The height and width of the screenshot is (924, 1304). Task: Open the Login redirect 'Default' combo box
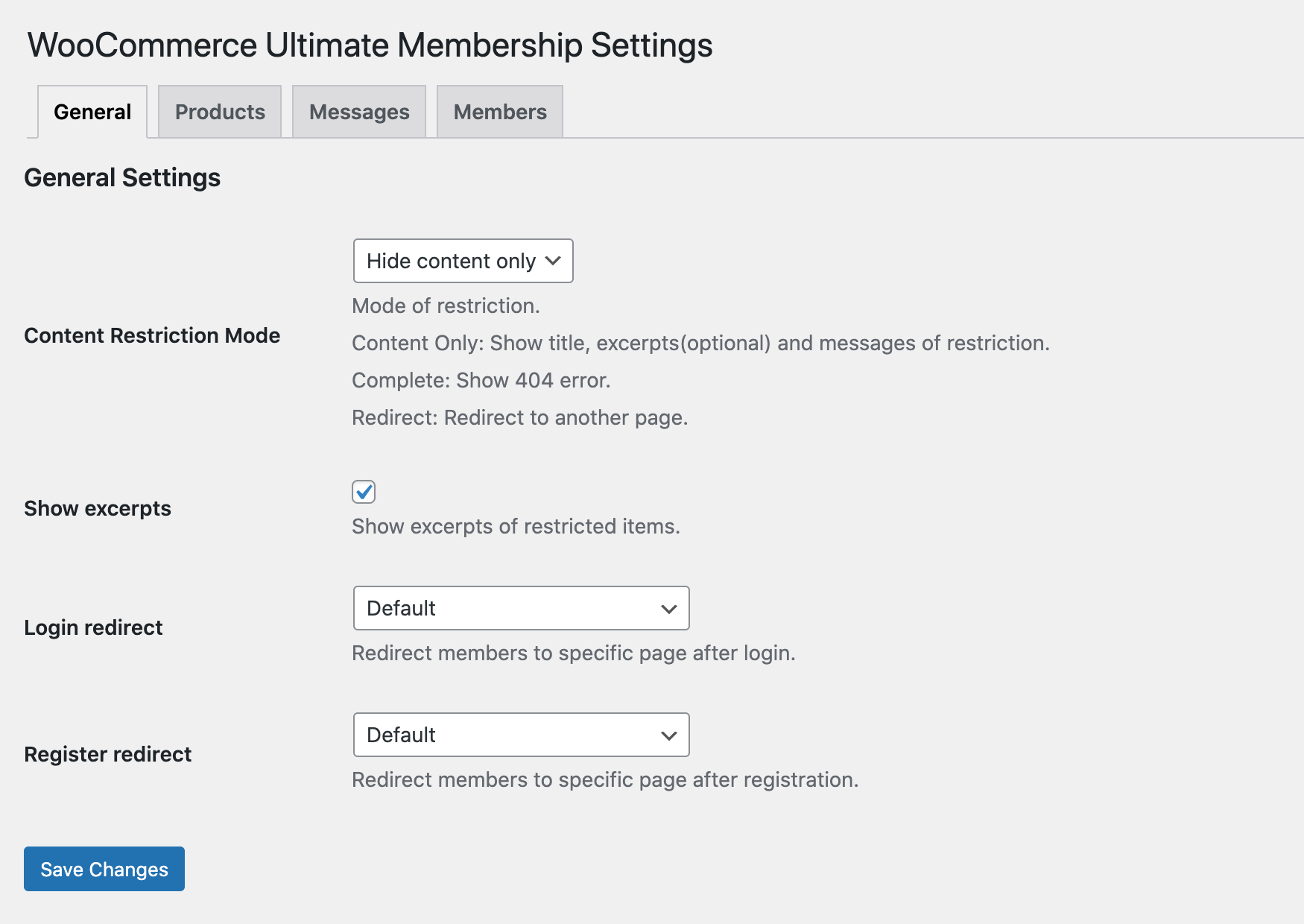[520, 608]
